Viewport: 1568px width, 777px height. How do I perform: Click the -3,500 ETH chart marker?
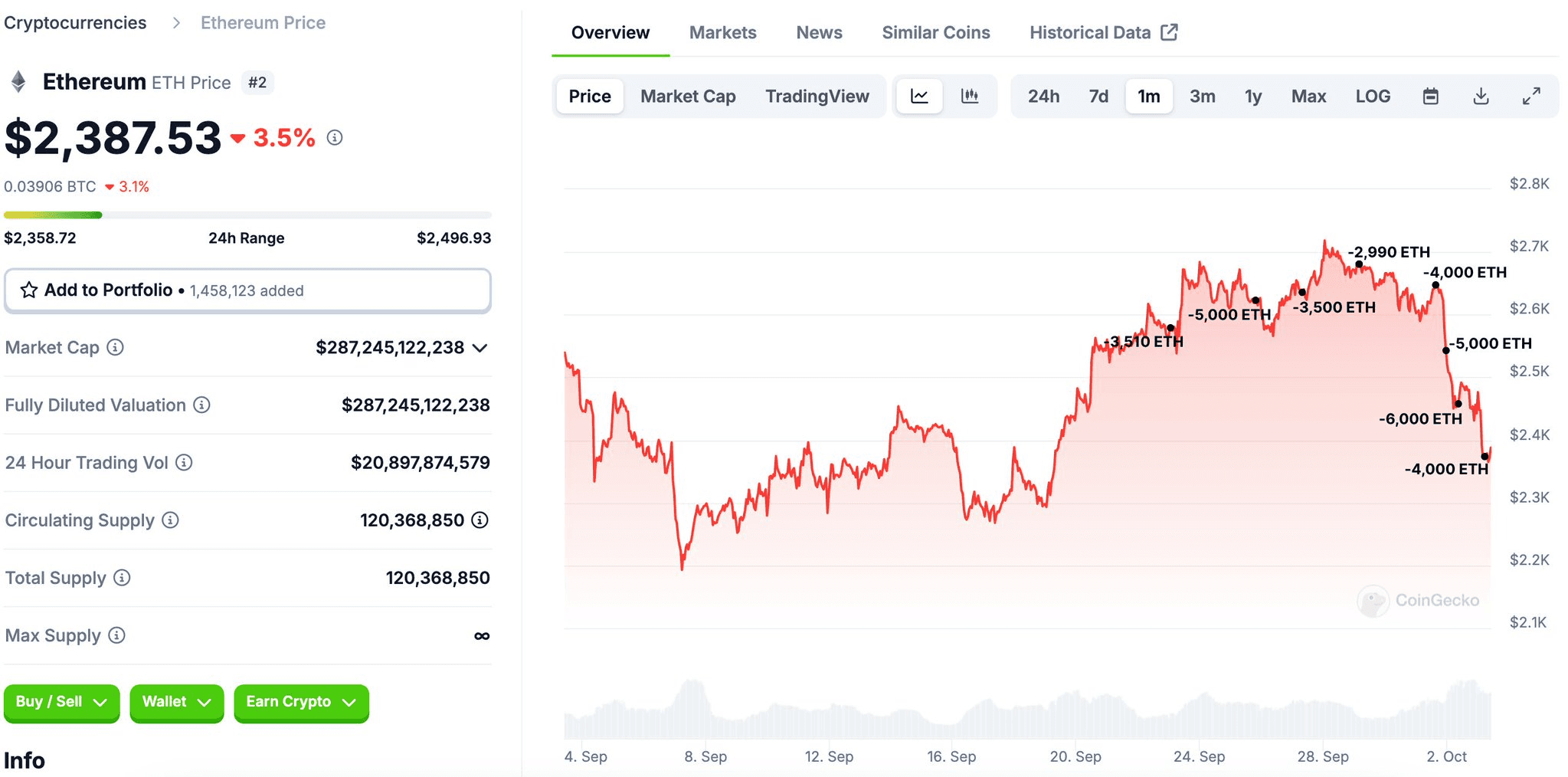pyautogui.click(x=1301, y=292)
